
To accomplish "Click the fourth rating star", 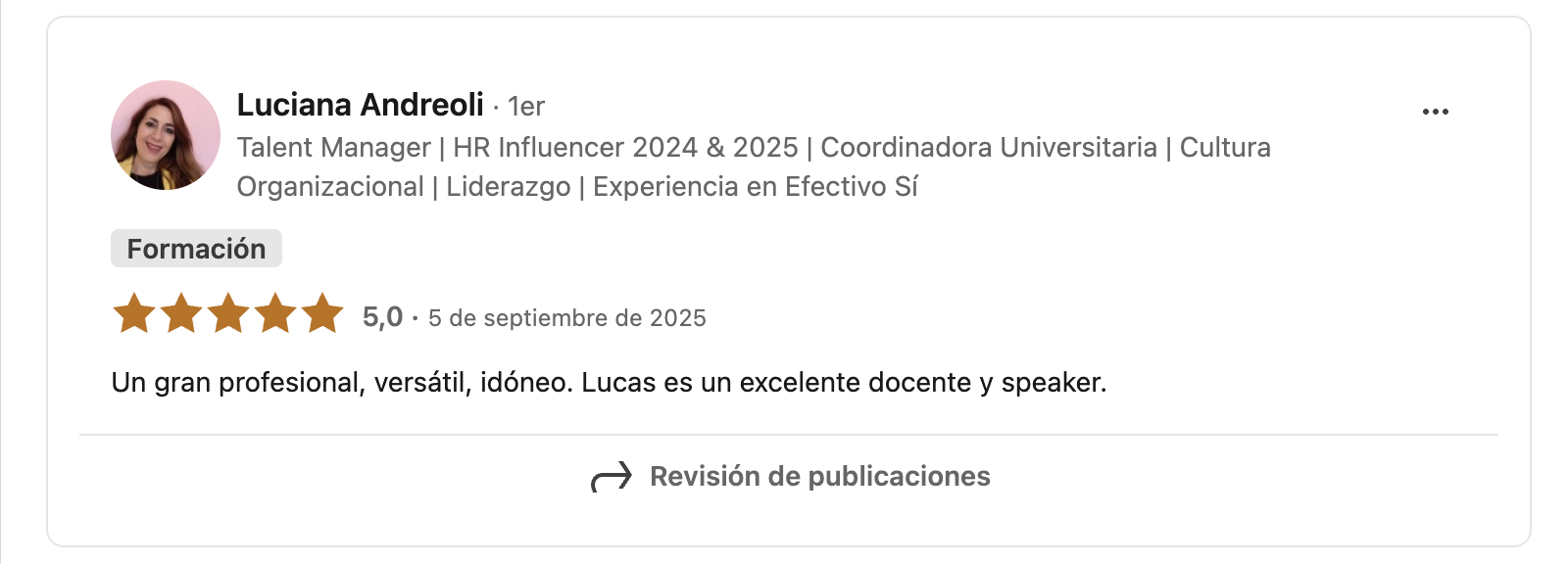I will coord(275,314).
